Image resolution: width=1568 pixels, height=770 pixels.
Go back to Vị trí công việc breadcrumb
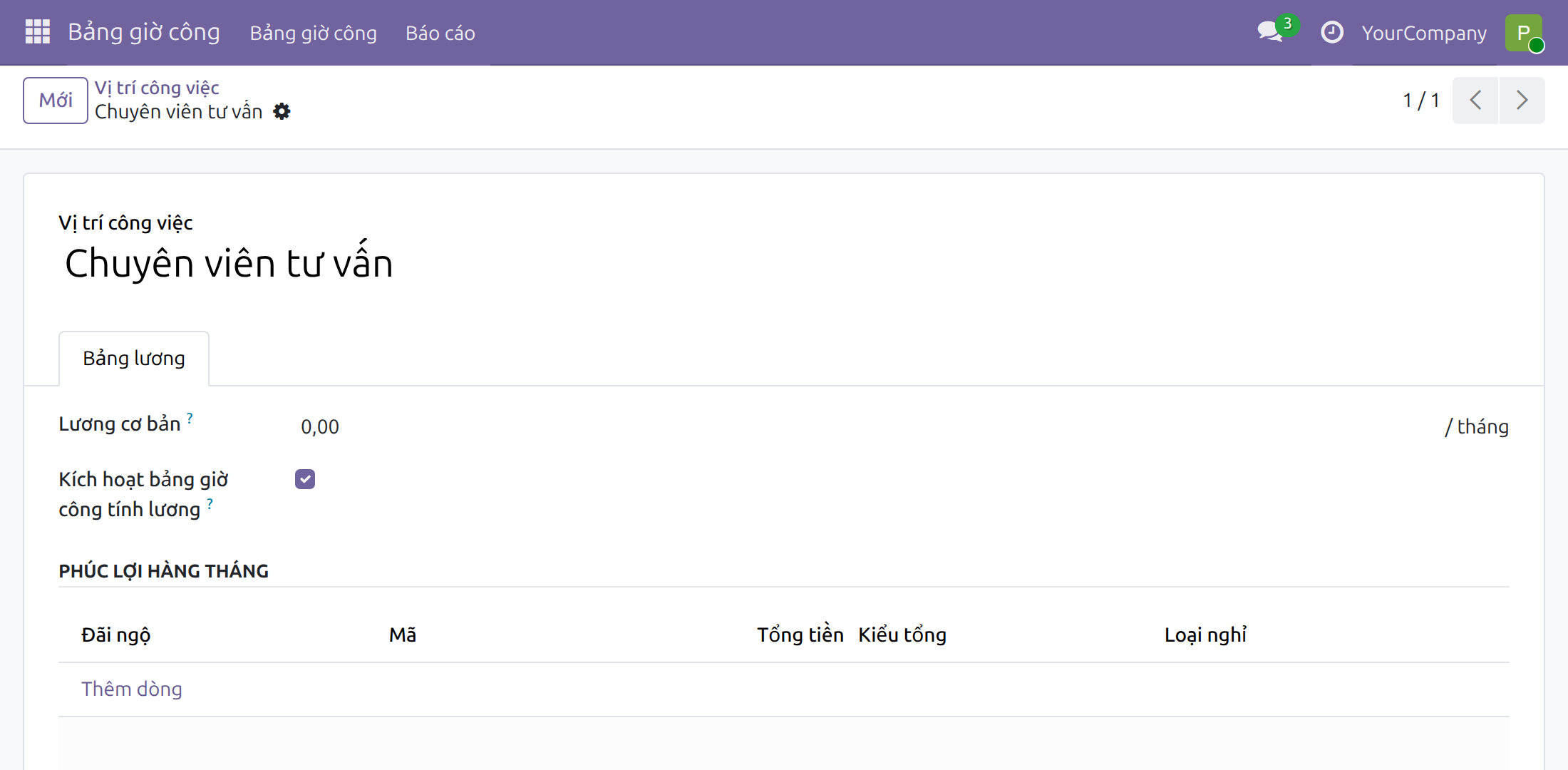(157, 88)
